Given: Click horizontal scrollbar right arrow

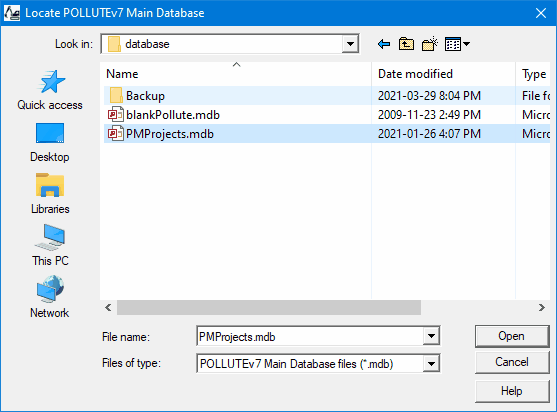Looking at the screenshot, I should tap(541, 307).
